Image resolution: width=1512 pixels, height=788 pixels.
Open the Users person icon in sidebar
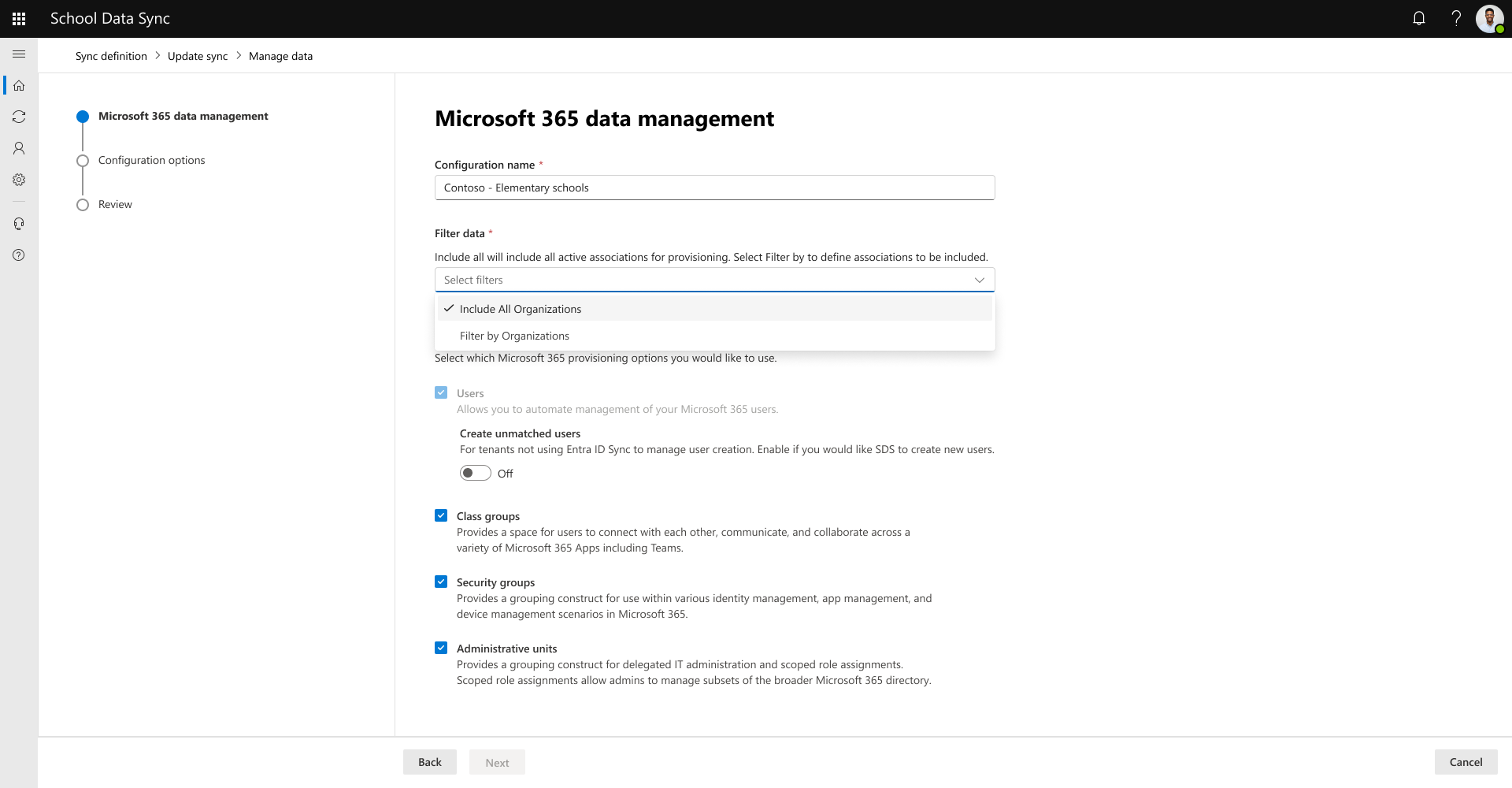pos(19,148)
